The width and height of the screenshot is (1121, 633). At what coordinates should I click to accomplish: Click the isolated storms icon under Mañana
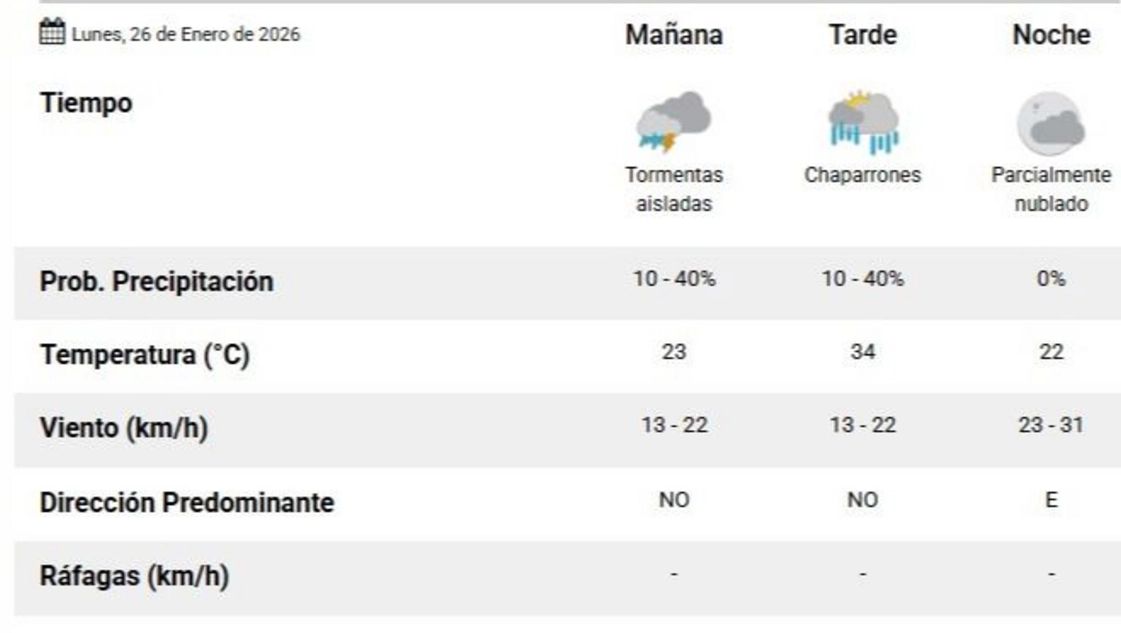[674, 121]
